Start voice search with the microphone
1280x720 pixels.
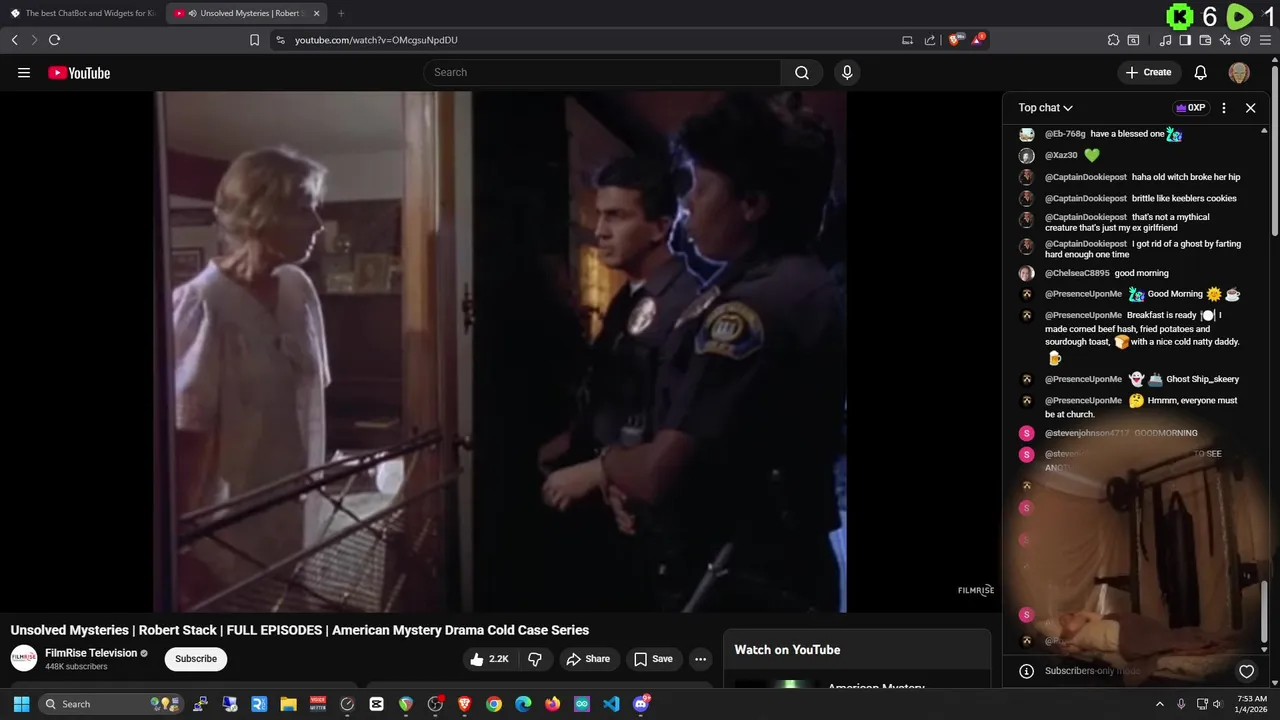tap(847, 72)
